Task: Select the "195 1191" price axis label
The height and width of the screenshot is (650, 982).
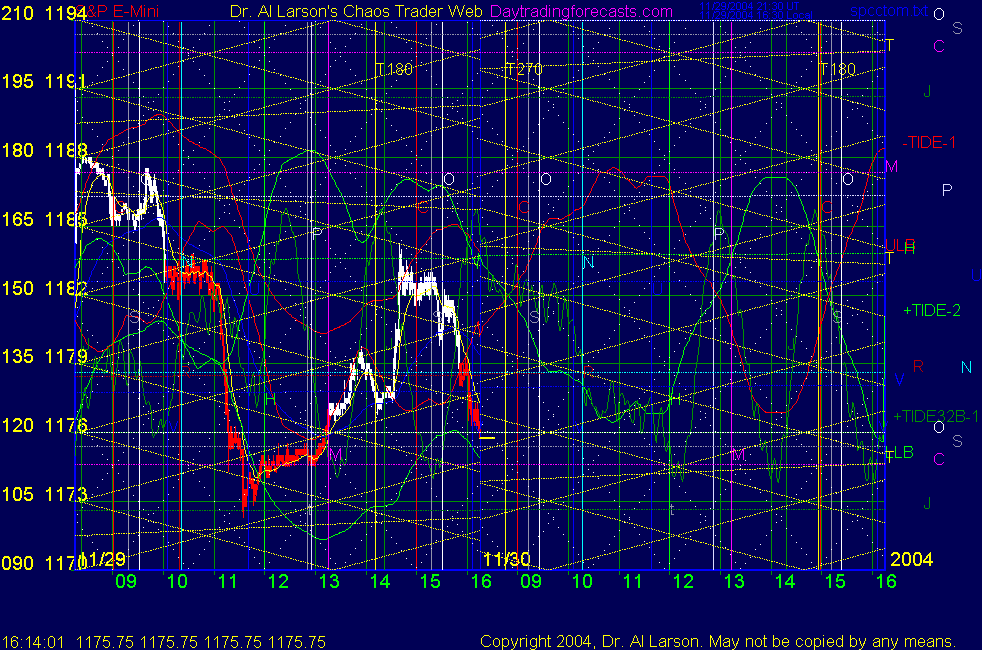Action: coord(44,81)
